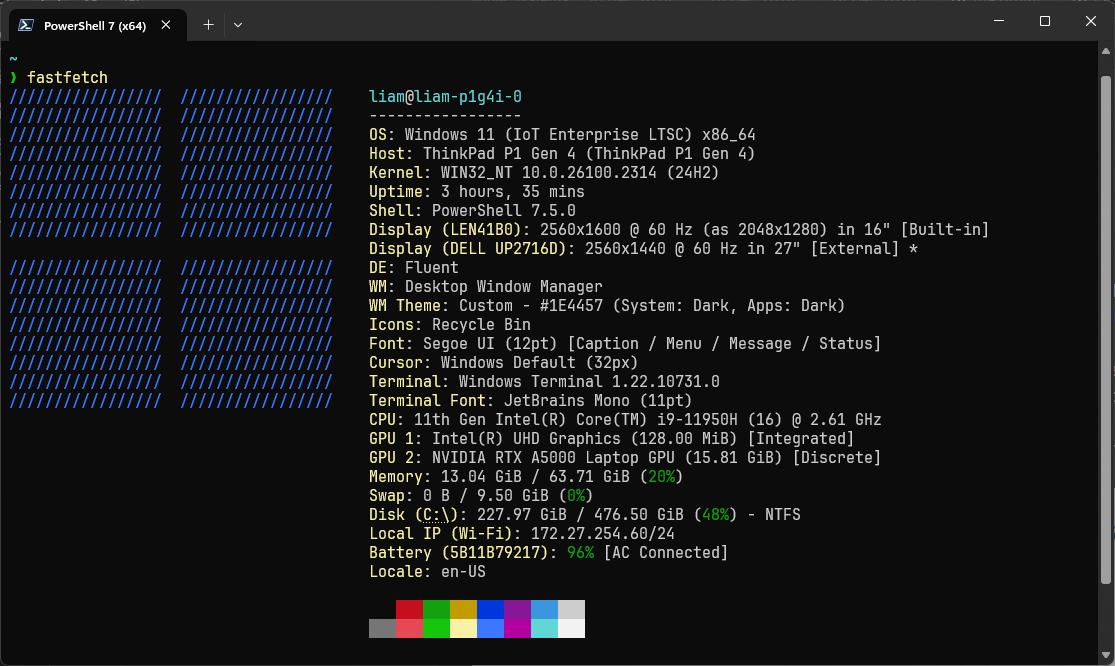Minimize the Windows Terminal window
The image size is (1115, 666).
point(998,21)
